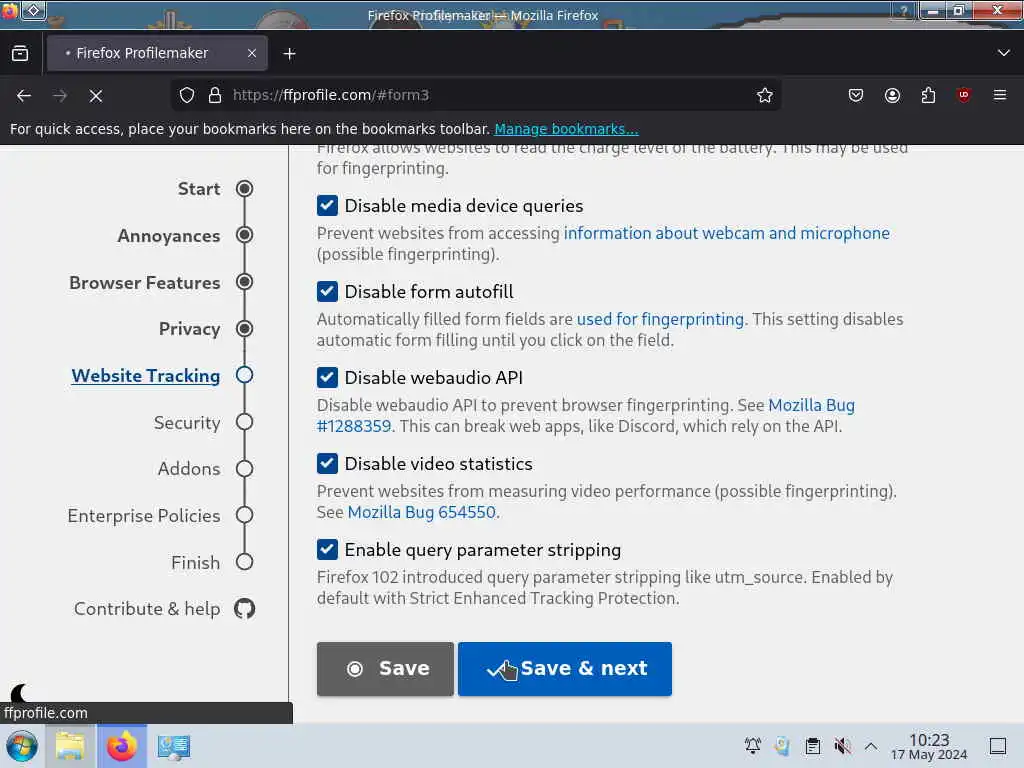Open the desktop monitor icon on the taskbar

click(174, 746)
